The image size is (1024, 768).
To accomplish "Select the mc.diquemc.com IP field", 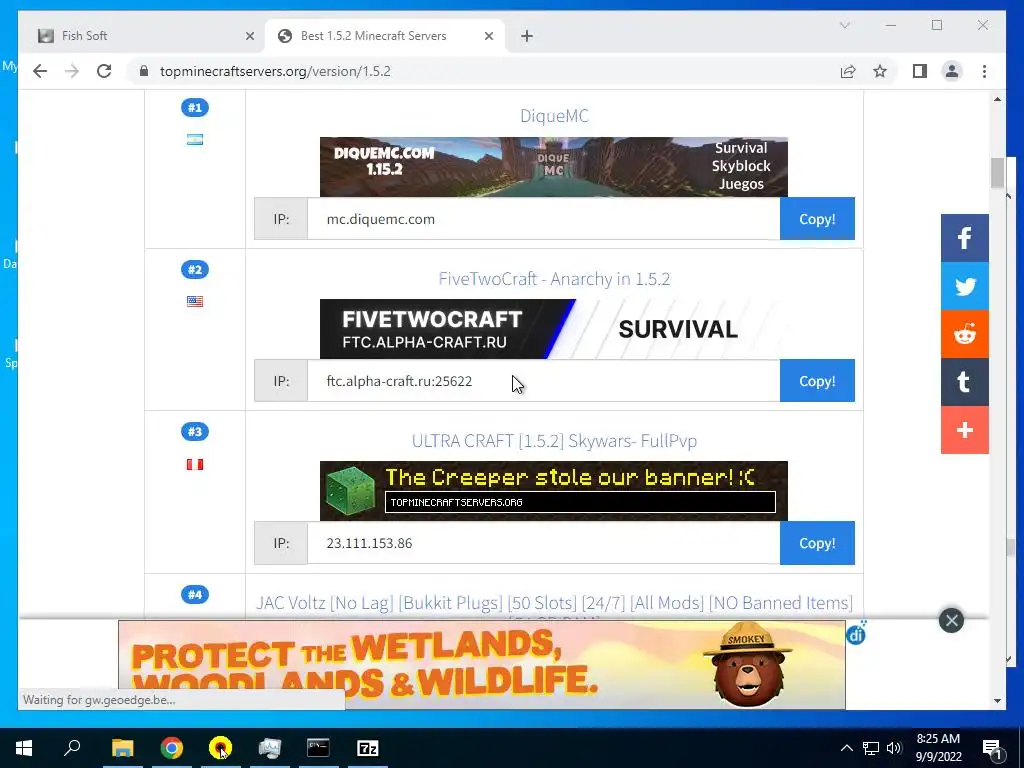I will (x=543, y=219).
